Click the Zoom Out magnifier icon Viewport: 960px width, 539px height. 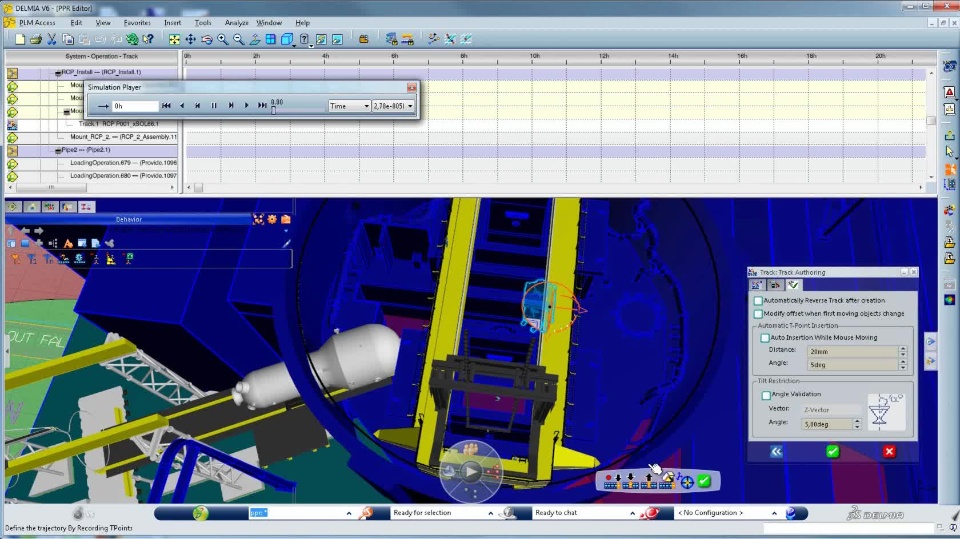pyautogui.click(x=239, y=39)
